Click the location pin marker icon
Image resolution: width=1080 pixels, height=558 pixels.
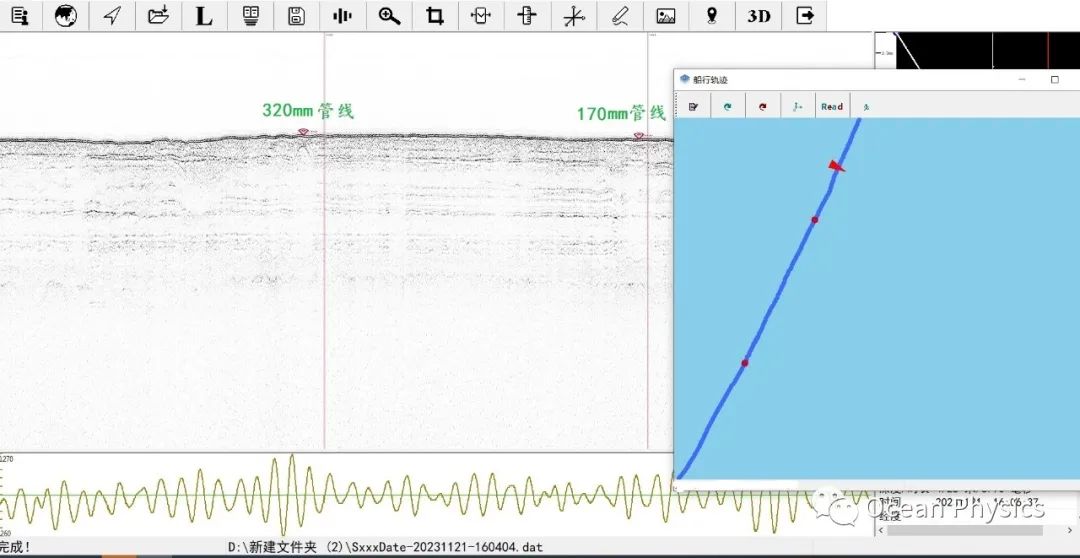(711, 16)
